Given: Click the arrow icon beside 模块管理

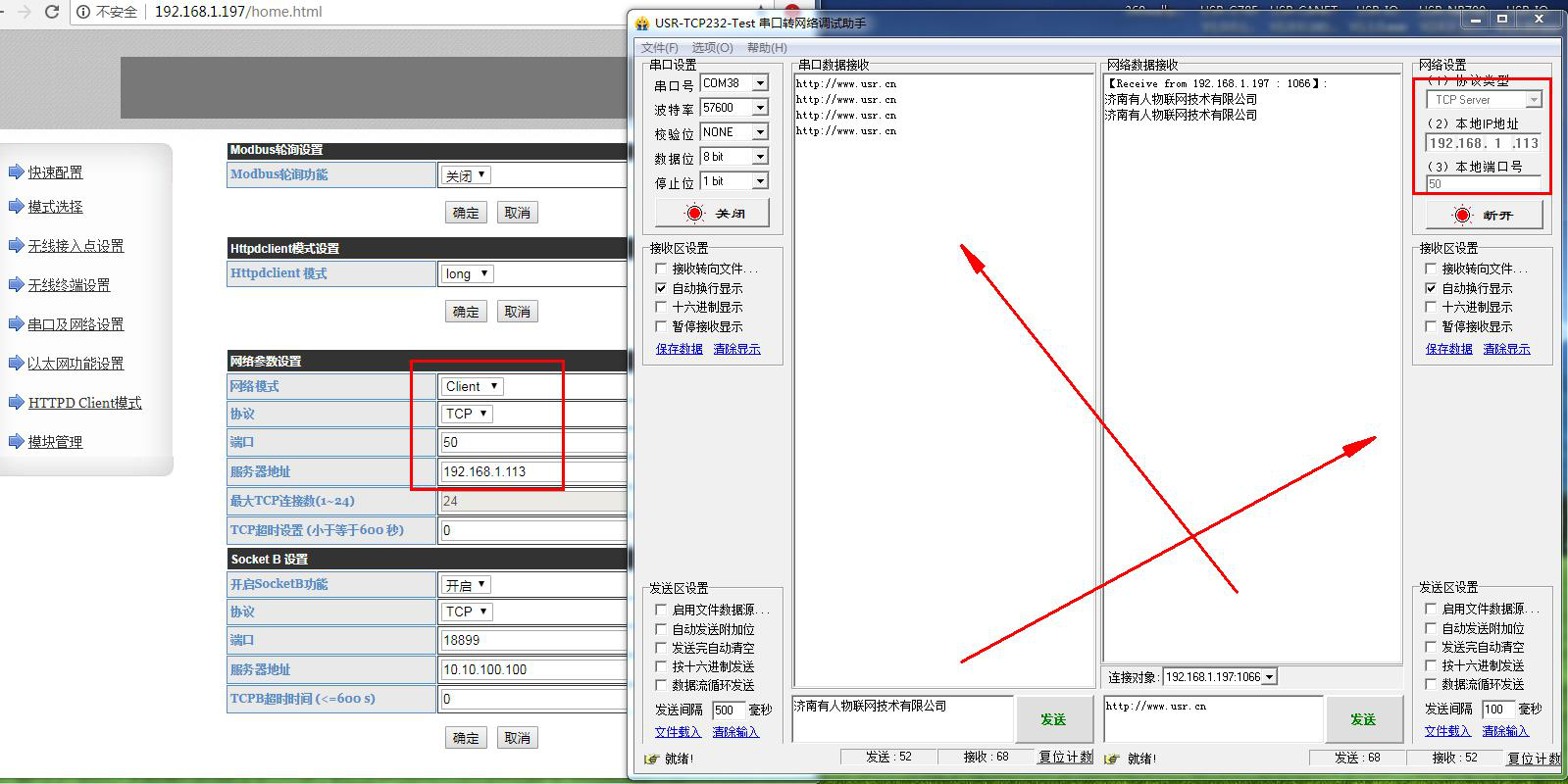Looking at the screenshot, I should 16,442.
